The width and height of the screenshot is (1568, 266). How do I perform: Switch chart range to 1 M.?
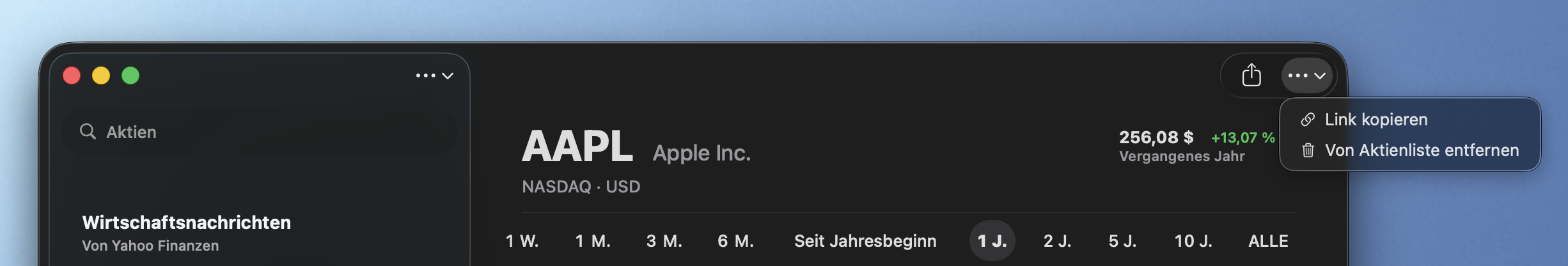point(593,241)
